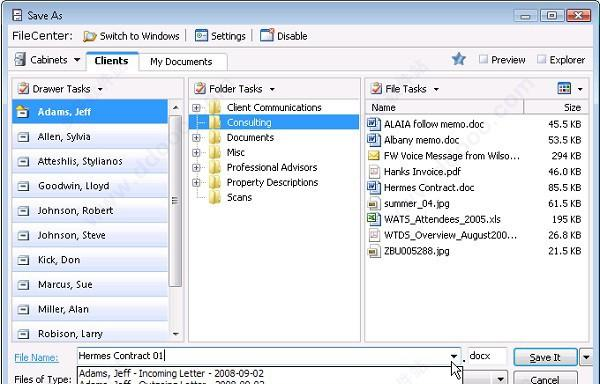Select the Property Descriptions folder
The width and height of the screenshot is (600, 384).
[272, 182]
